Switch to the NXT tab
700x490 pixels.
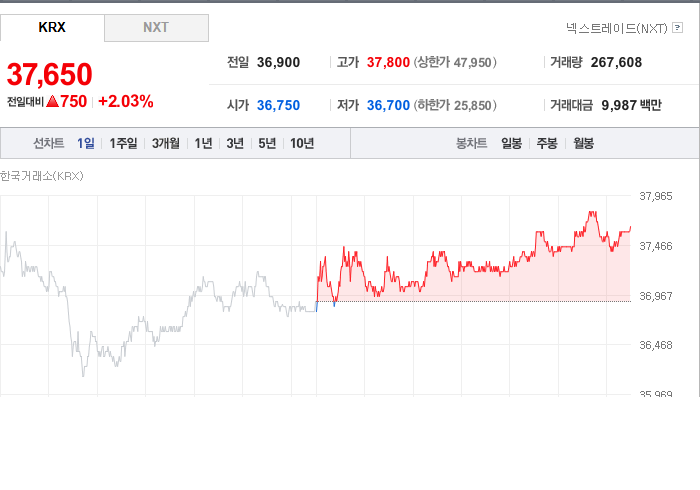pyautogui.click(x=156, y=28)
